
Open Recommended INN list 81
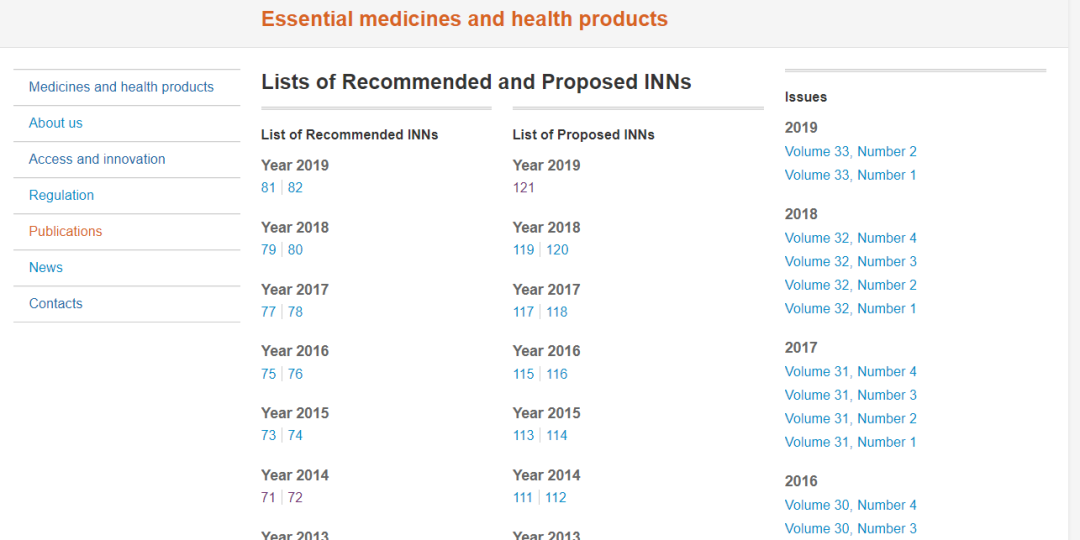point(268,188)
